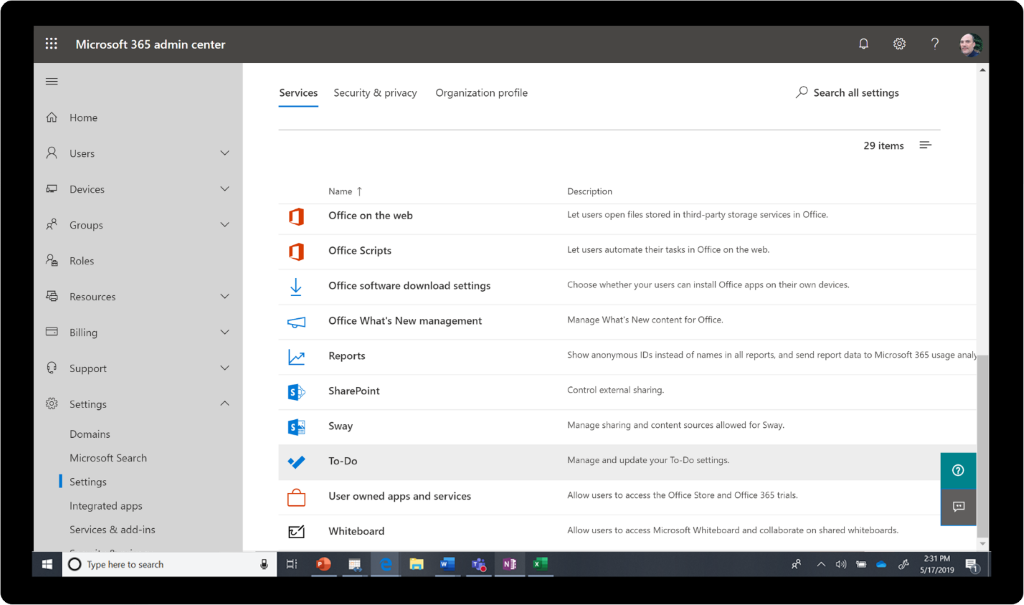1024x605 pixels.
Task: Click the Whiteboard service icon
Action: 295,531
